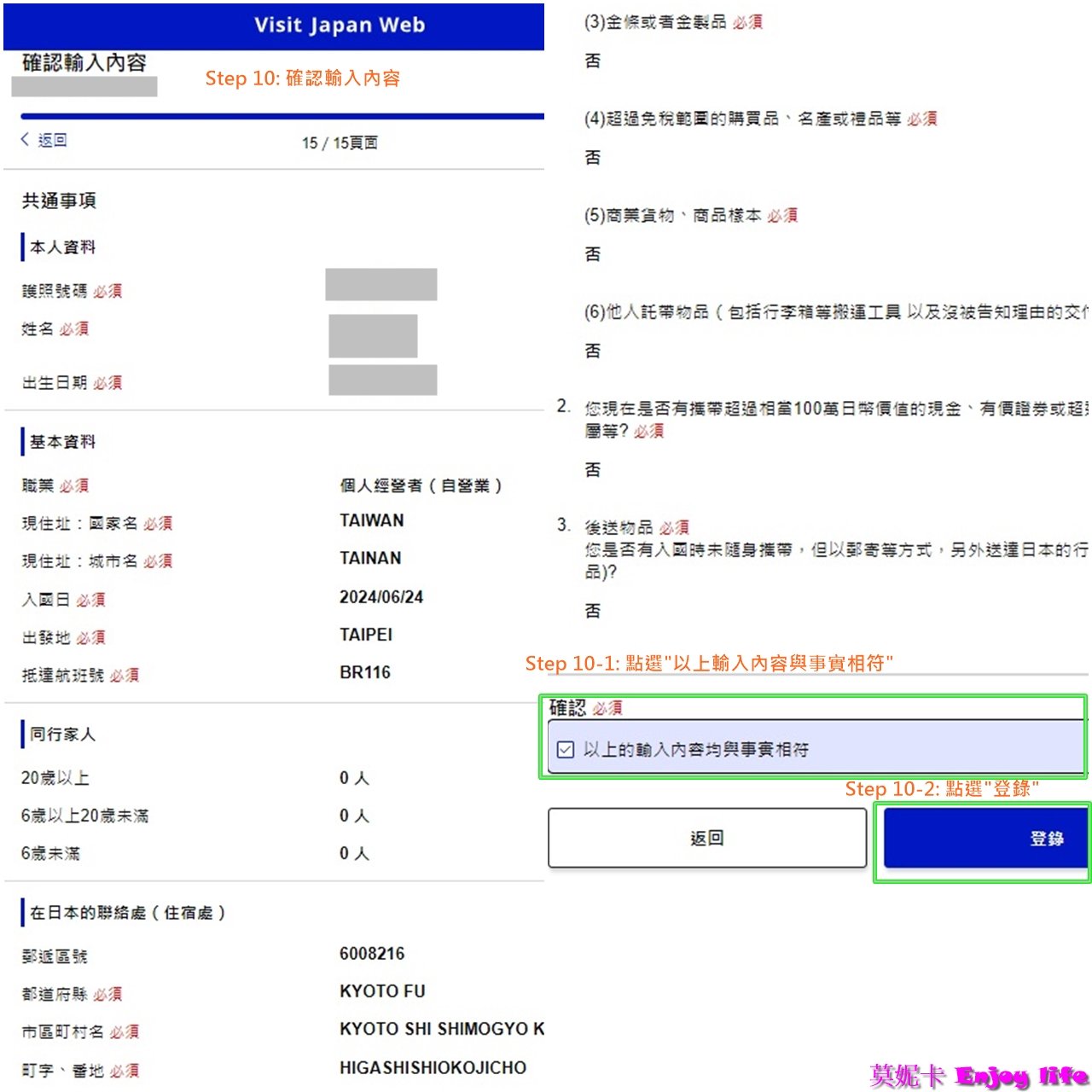The height and width of the screenshot is (1092, 1092).
Task: Click the 15 / 15頁面 page indicator
Action: pyautogui.click(x=340, y=142)
